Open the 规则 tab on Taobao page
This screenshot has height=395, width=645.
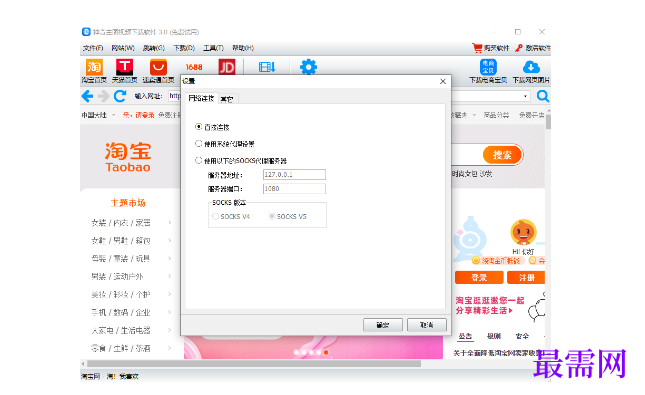coord(494,336)
